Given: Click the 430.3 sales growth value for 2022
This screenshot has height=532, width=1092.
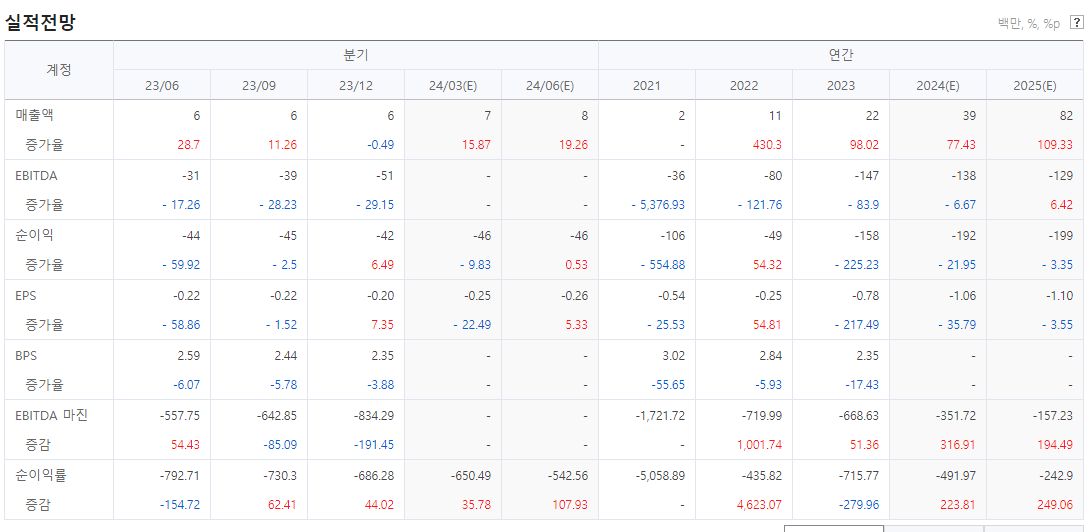Looking at the screenshot, I should 767,146.
